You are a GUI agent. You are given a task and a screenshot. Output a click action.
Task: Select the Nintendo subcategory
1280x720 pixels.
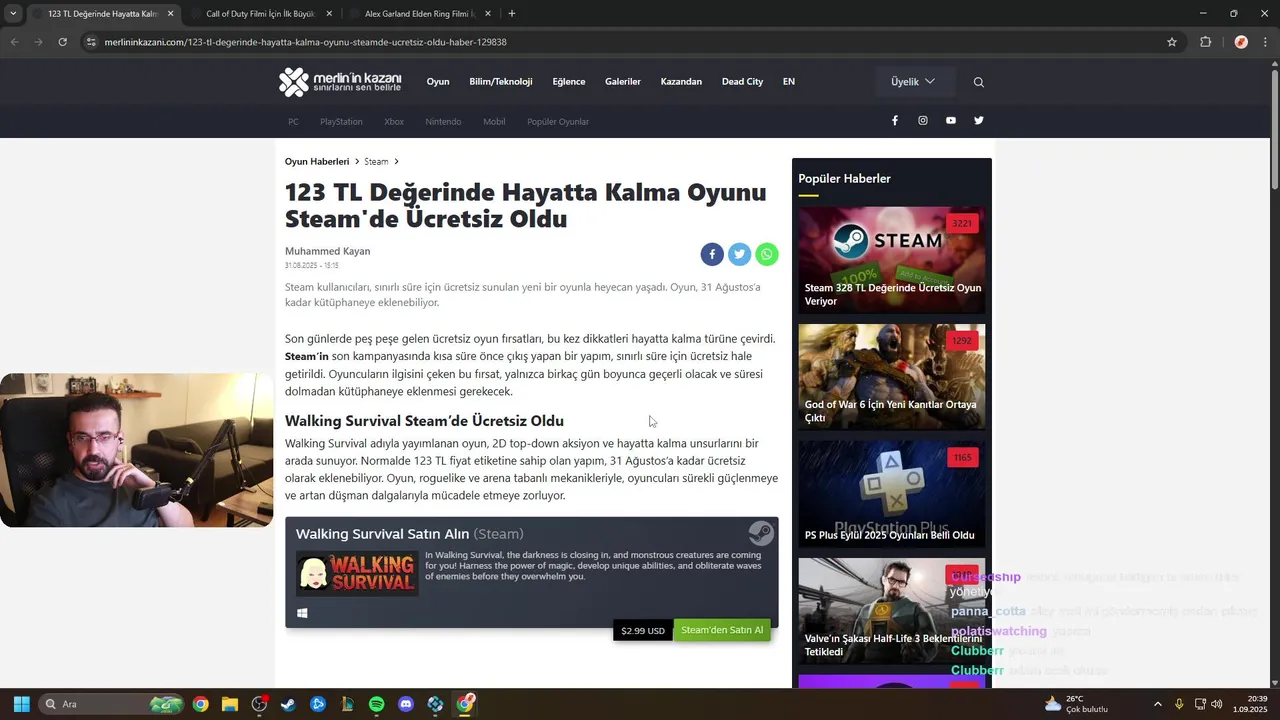click(443, 122)
